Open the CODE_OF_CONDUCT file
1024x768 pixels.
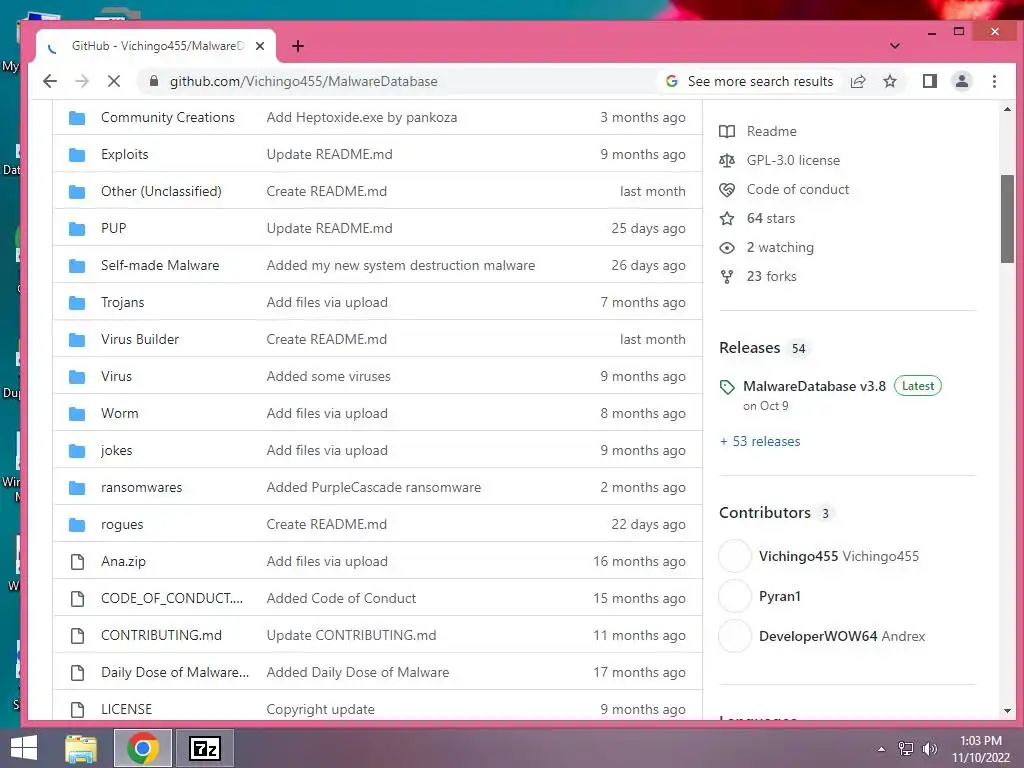172,598
